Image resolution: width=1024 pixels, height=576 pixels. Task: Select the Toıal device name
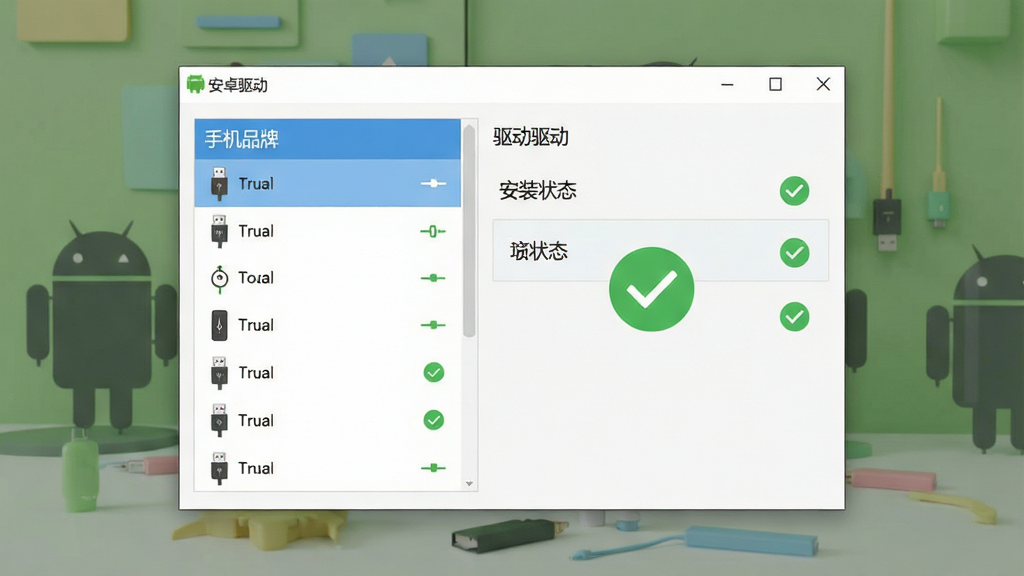click(x=256, y=278)
